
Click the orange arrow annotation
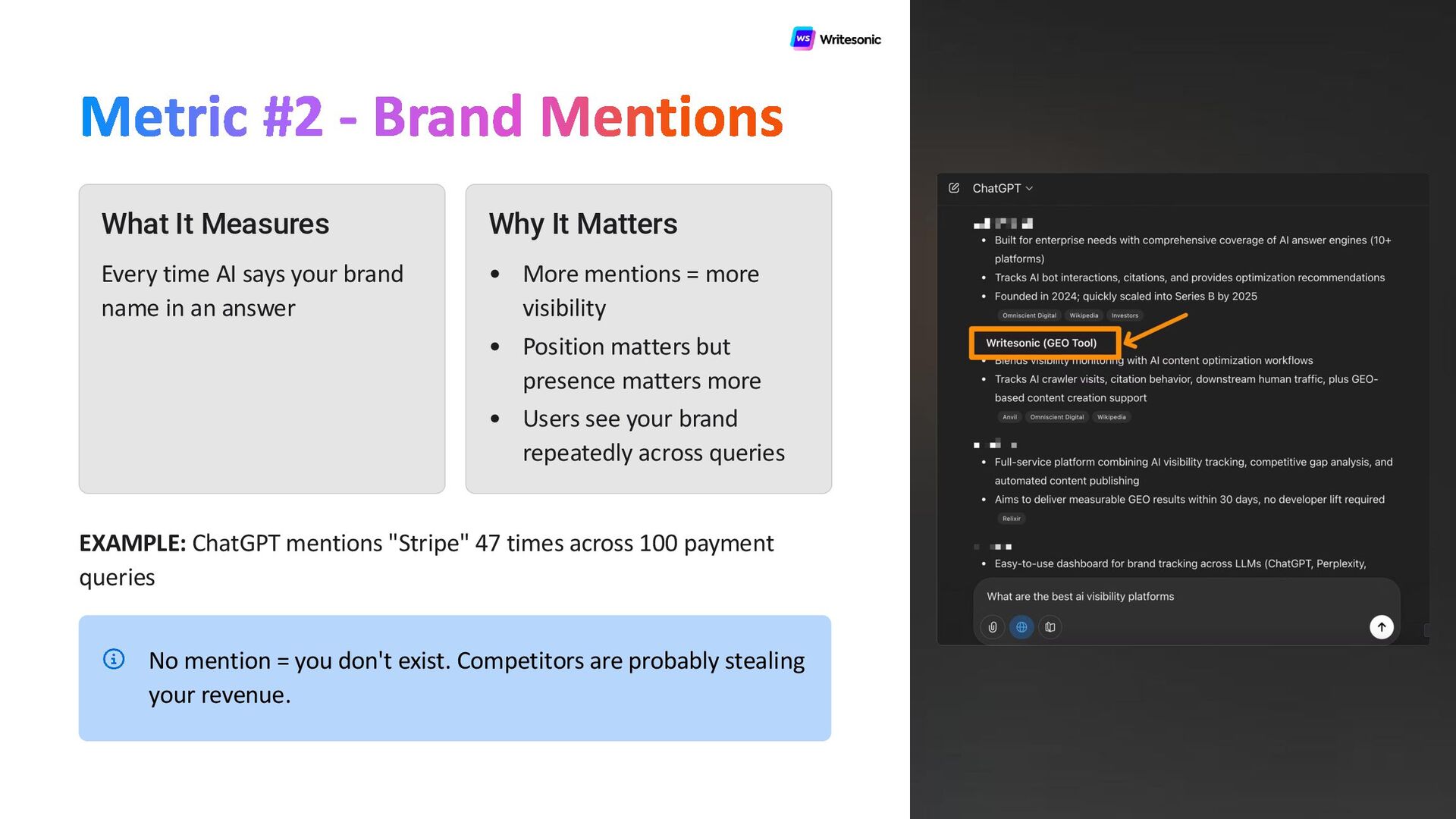(x=1156, y=329)
